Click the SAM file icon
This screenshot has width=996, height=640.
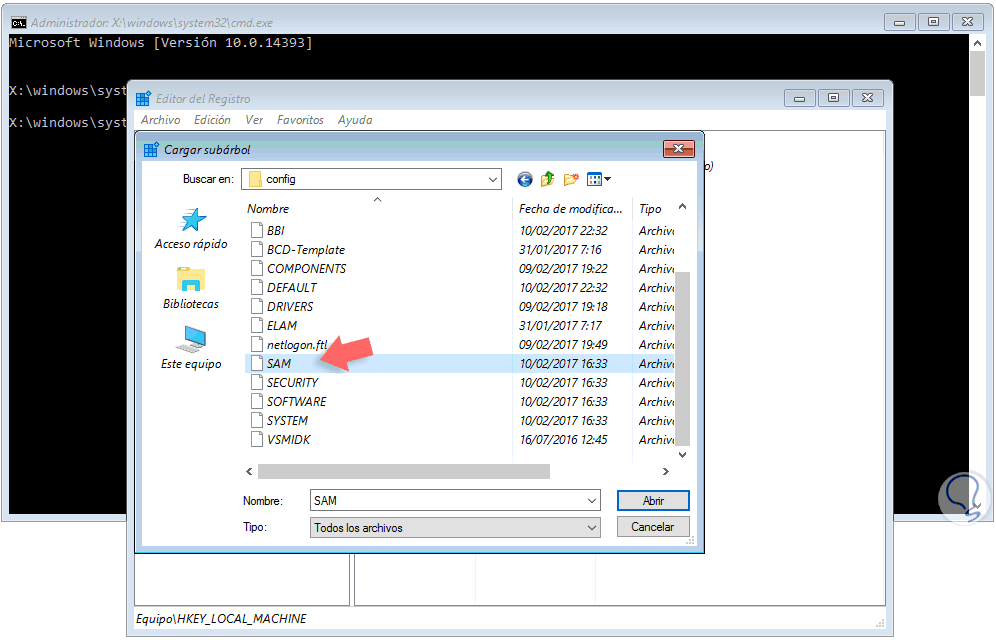pos(257,363)
